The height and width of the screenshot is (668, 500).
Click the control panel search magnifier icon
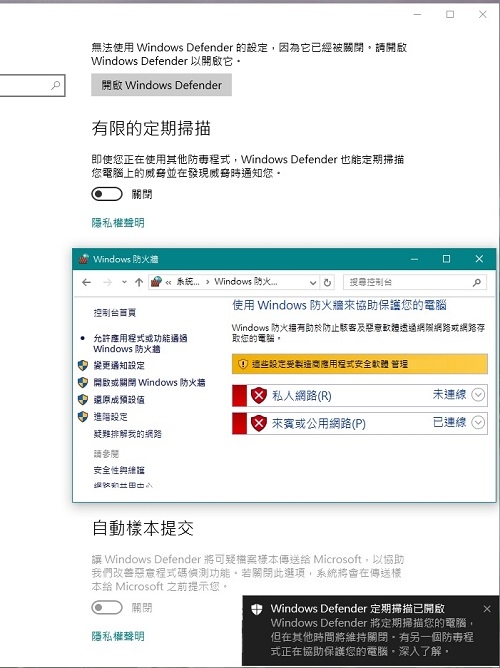tap(477, 282)
